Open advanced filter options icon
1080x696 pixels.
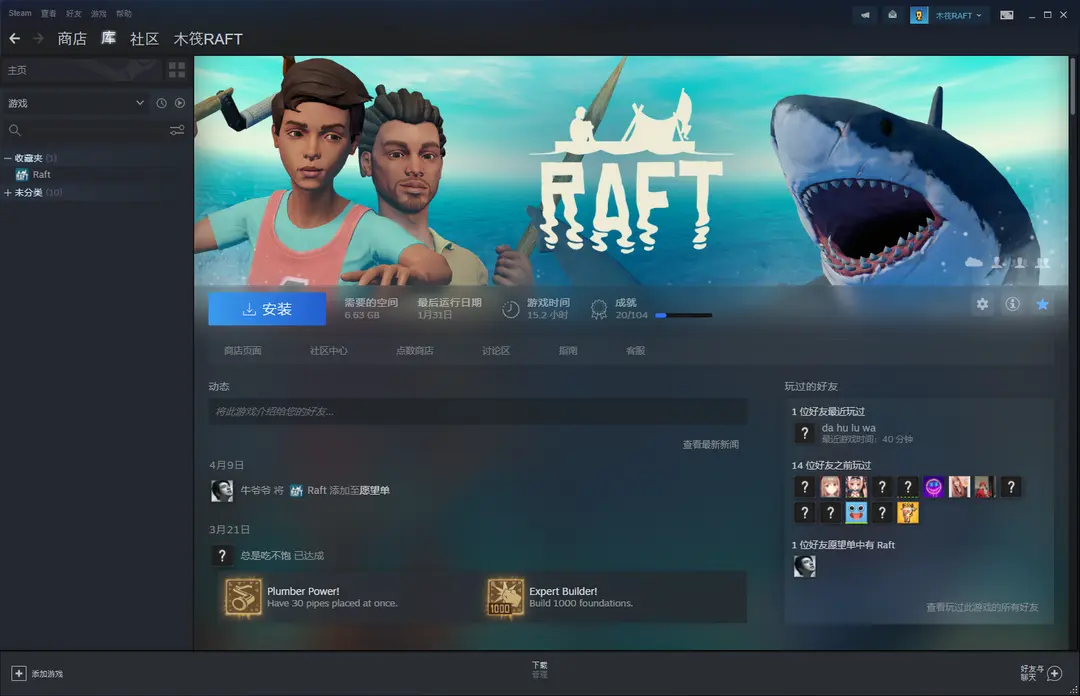click(177, 130)
